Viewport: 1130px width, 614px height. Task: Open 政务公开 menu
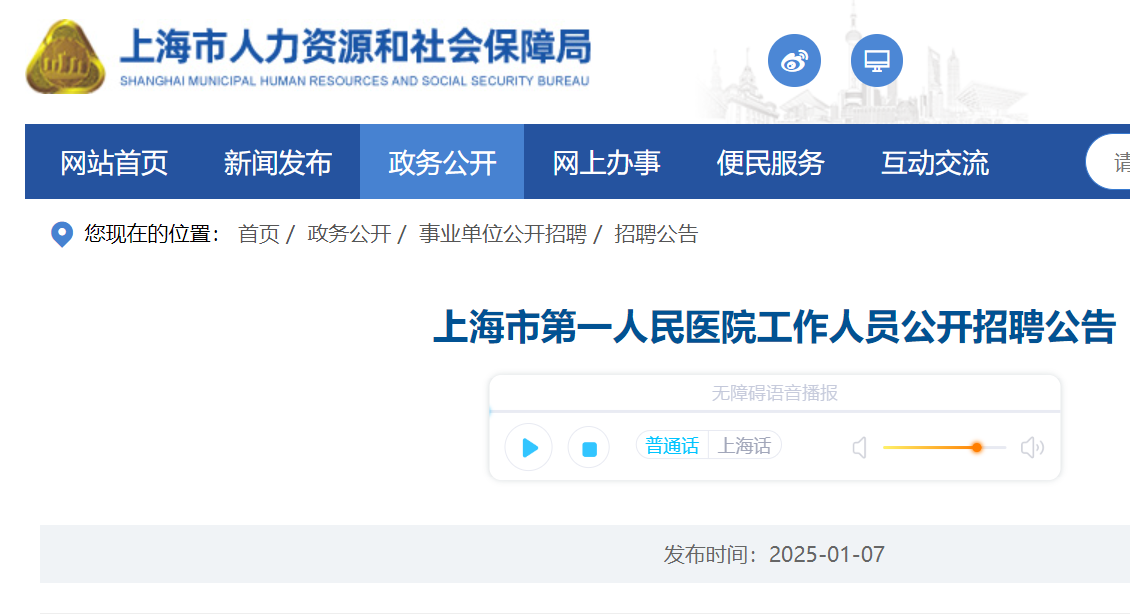coord(442,163)
